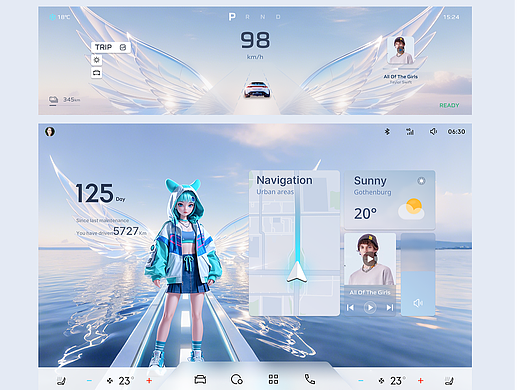Open vehicle settings car icon in dock

[x=200, y=379]
